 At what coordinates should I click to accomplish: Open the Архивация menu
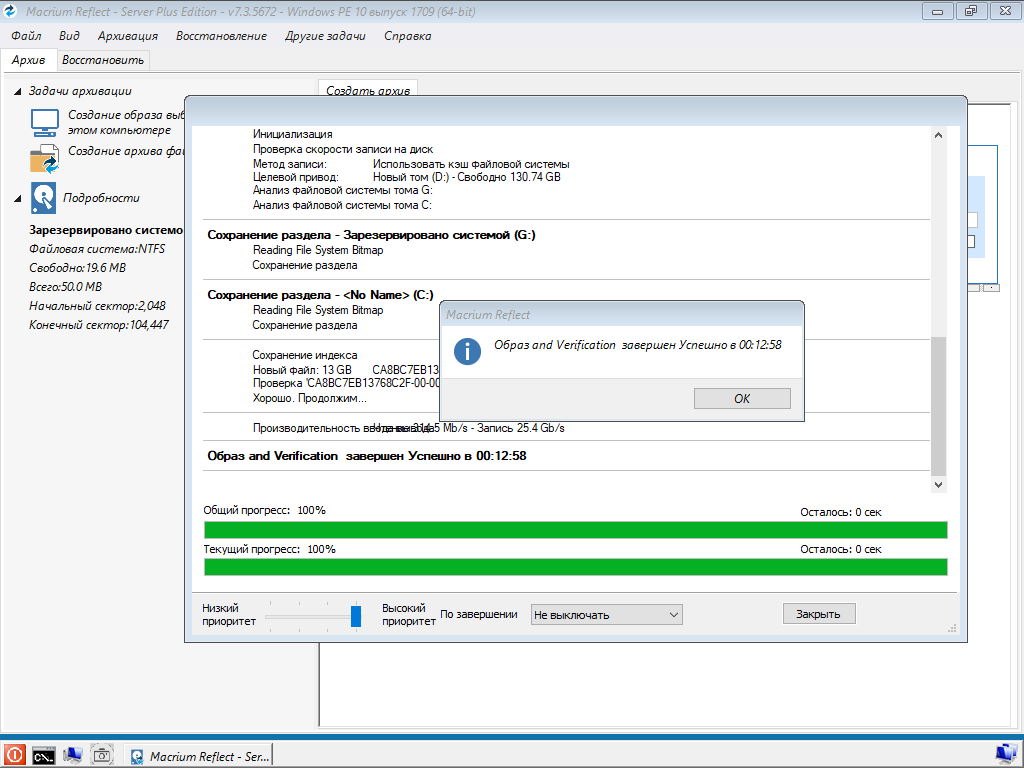coord(128,36)
